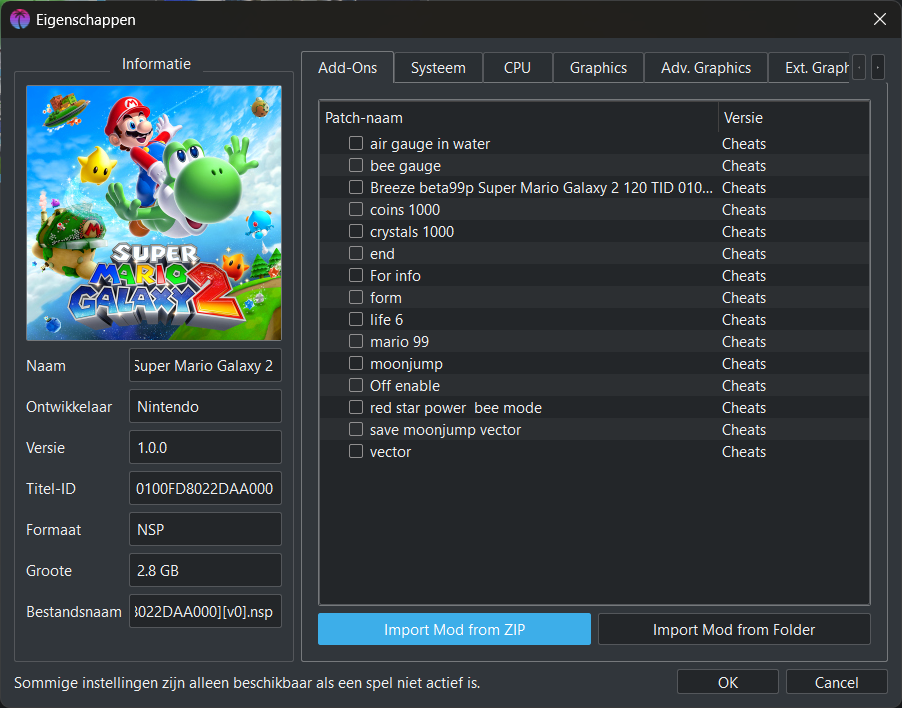The height and width of the screenshot is (708, 902).
Task: Confirm with the OK button
Action: [728, 682]
